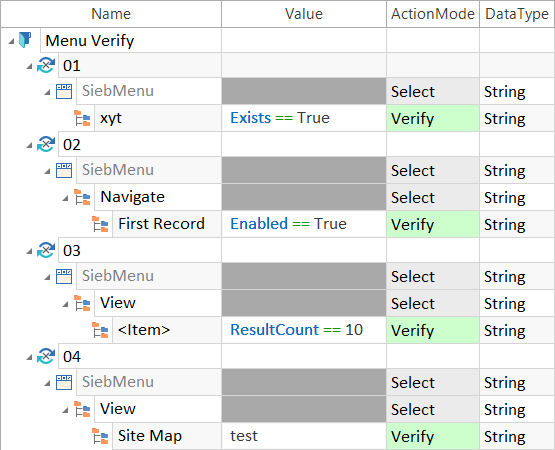Collapse the View node under step 04
Image resolution: width=555 pixels, height=450 pixels.
tap(65, 411)
